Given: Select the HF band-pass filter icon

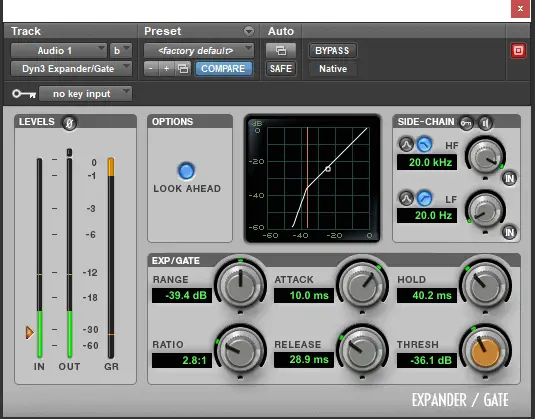Looking at the screenshot, I should point(406,145).
